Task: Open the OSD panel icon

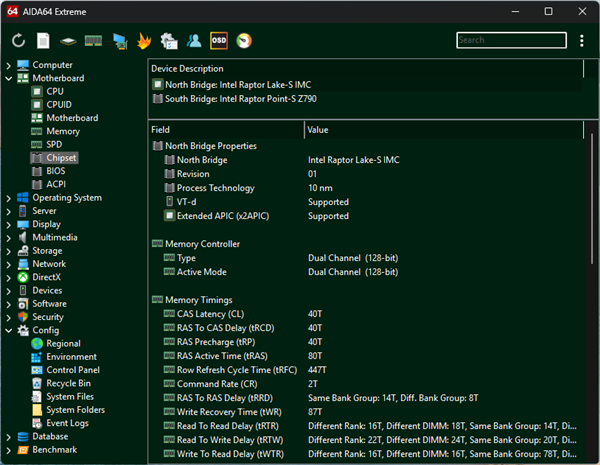Action: 219,40
